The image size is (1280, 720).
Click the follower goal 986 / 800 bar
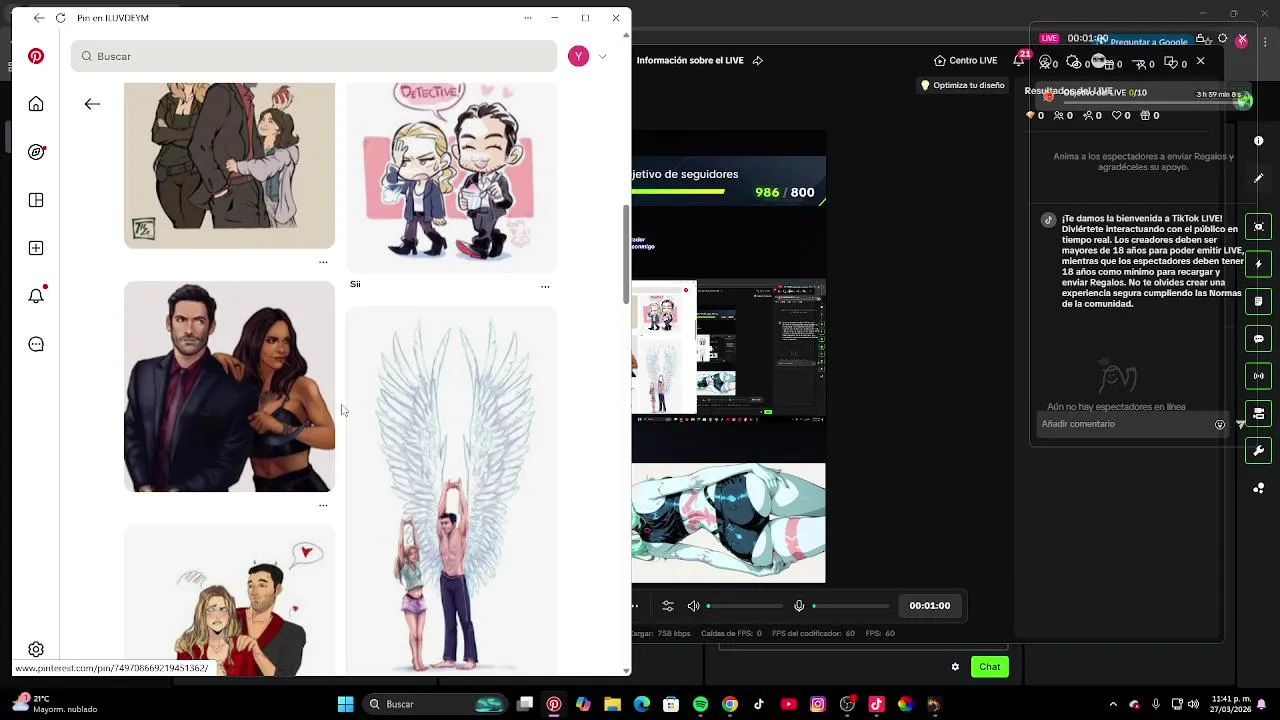tap(729, 192)
